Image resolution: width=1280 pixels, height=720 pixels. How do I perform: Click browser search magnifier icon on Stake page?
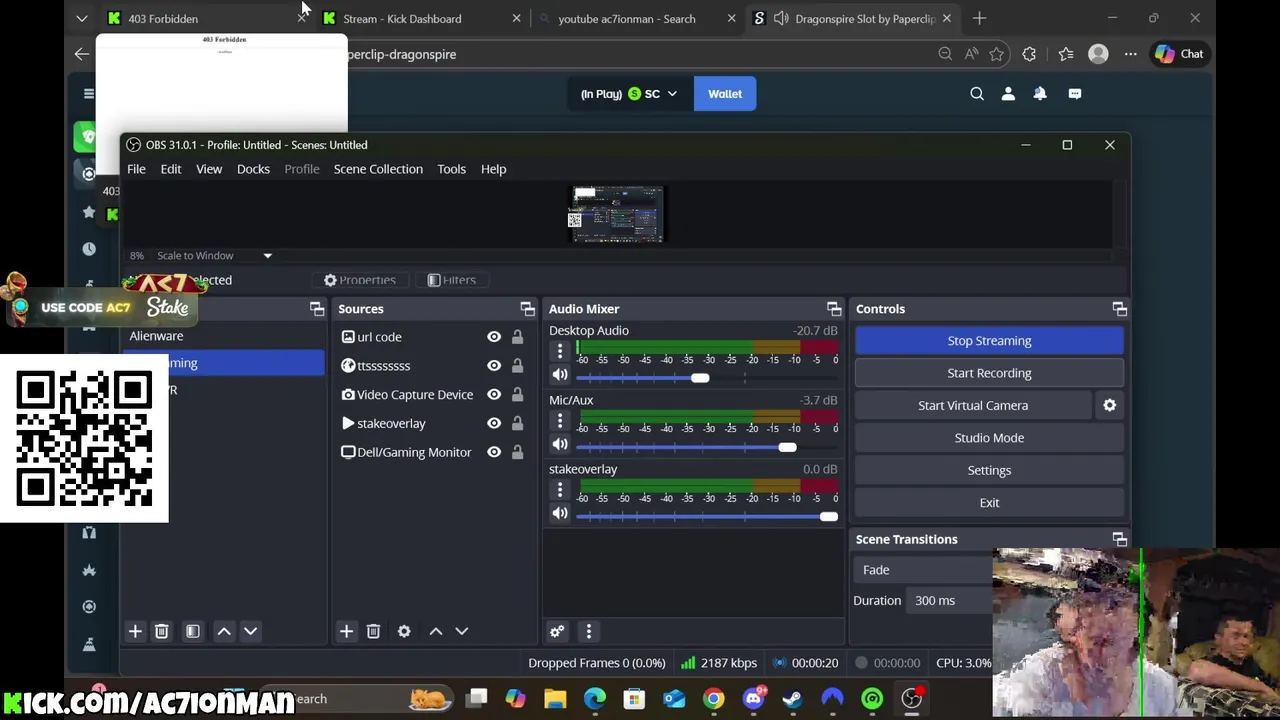(977, 93)
